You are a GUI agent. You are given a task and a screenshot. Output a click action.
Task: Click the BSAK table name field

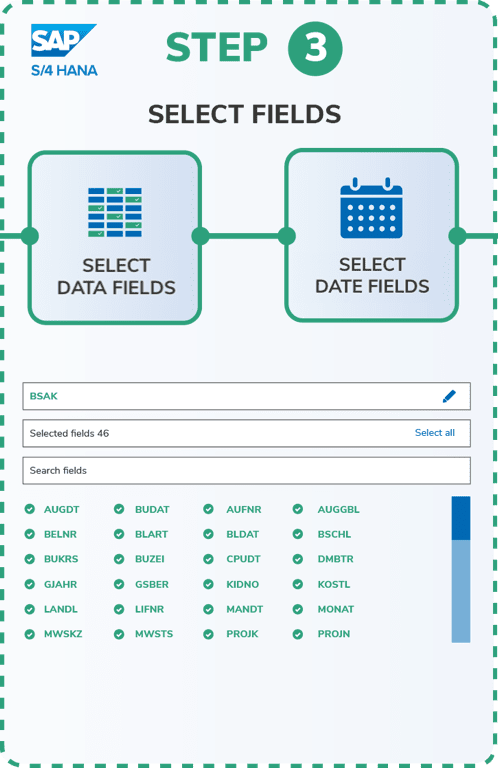[246, 396]
